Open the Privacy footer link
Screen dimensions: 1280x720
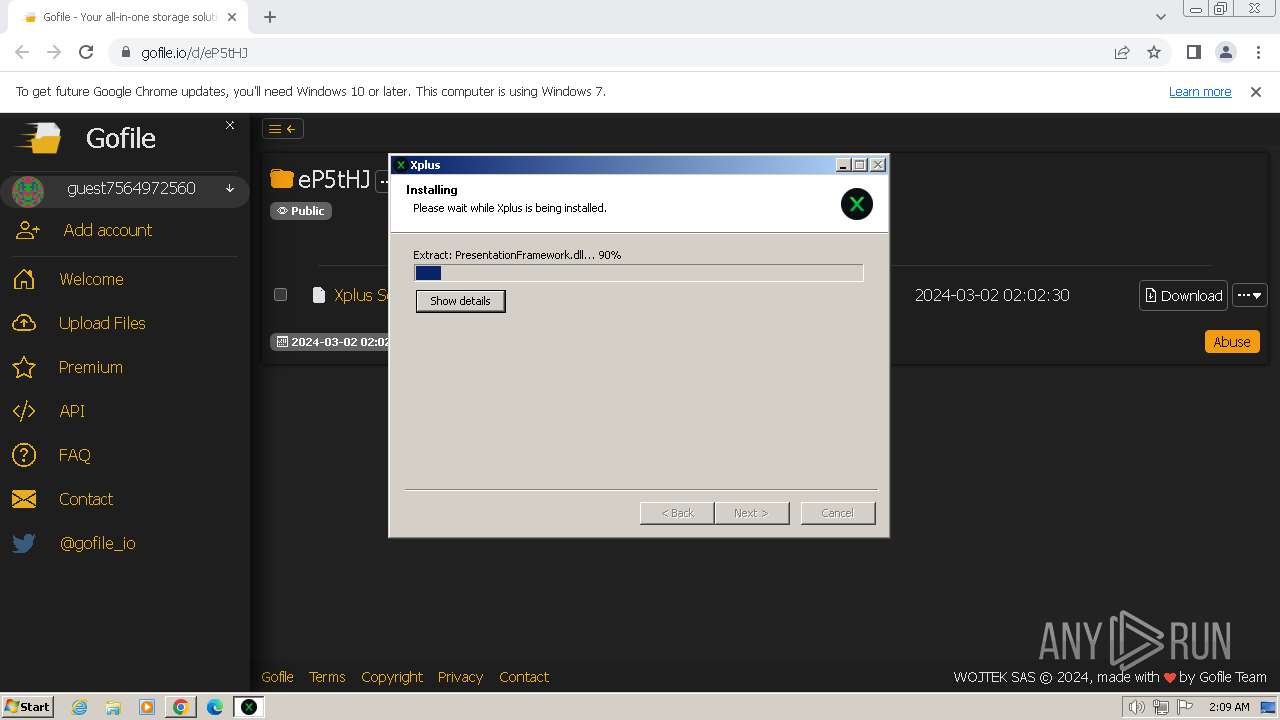click(x=460, y=677)
